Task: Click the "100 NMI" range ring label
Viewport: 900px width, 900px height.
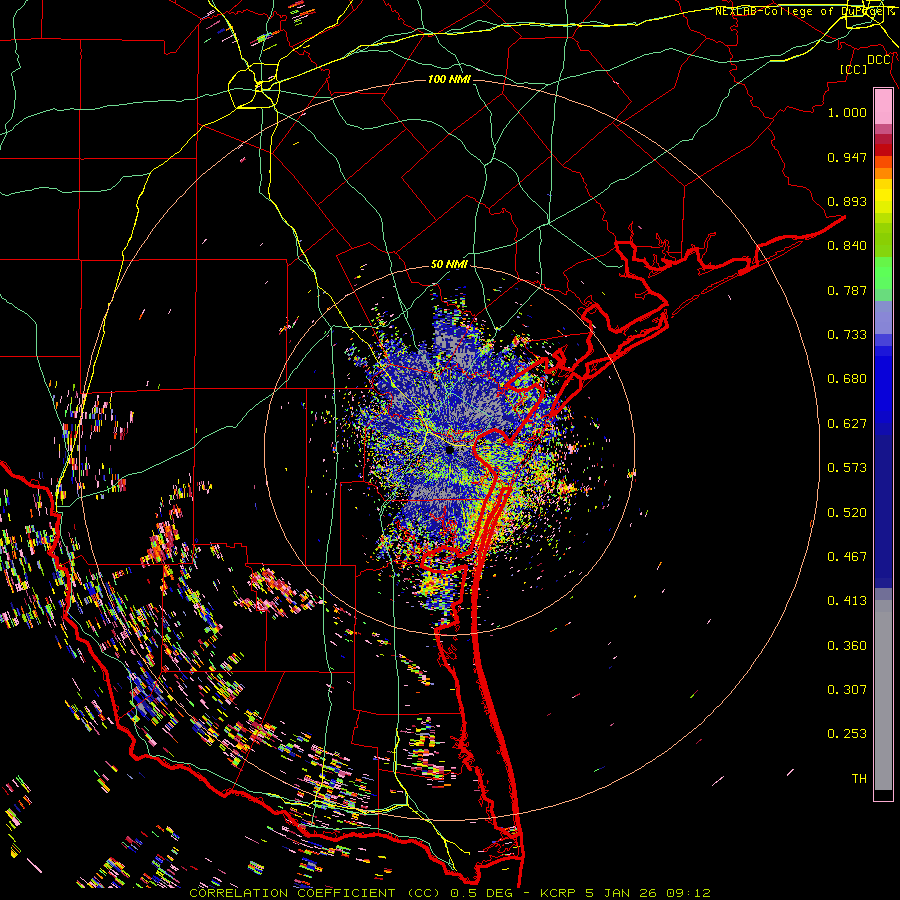Action: (449, 79)
